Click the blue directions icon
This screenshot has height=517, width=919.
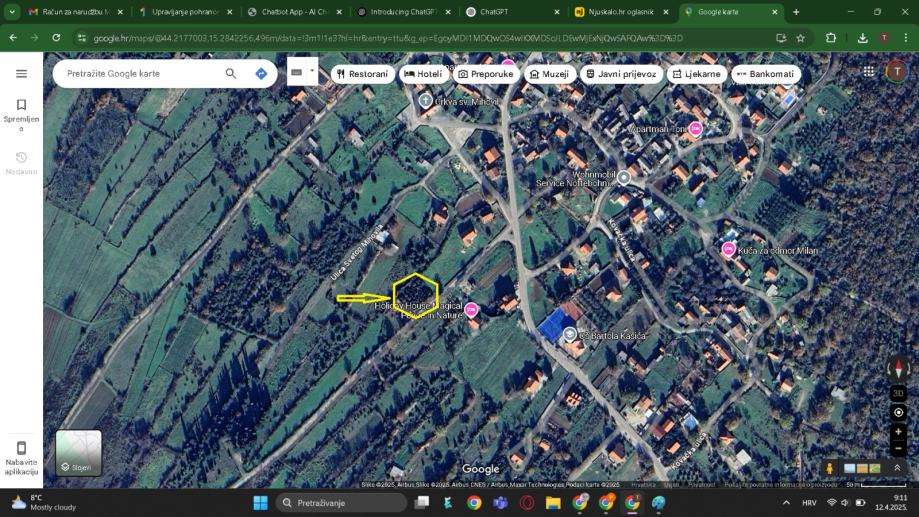pos(261,73)
